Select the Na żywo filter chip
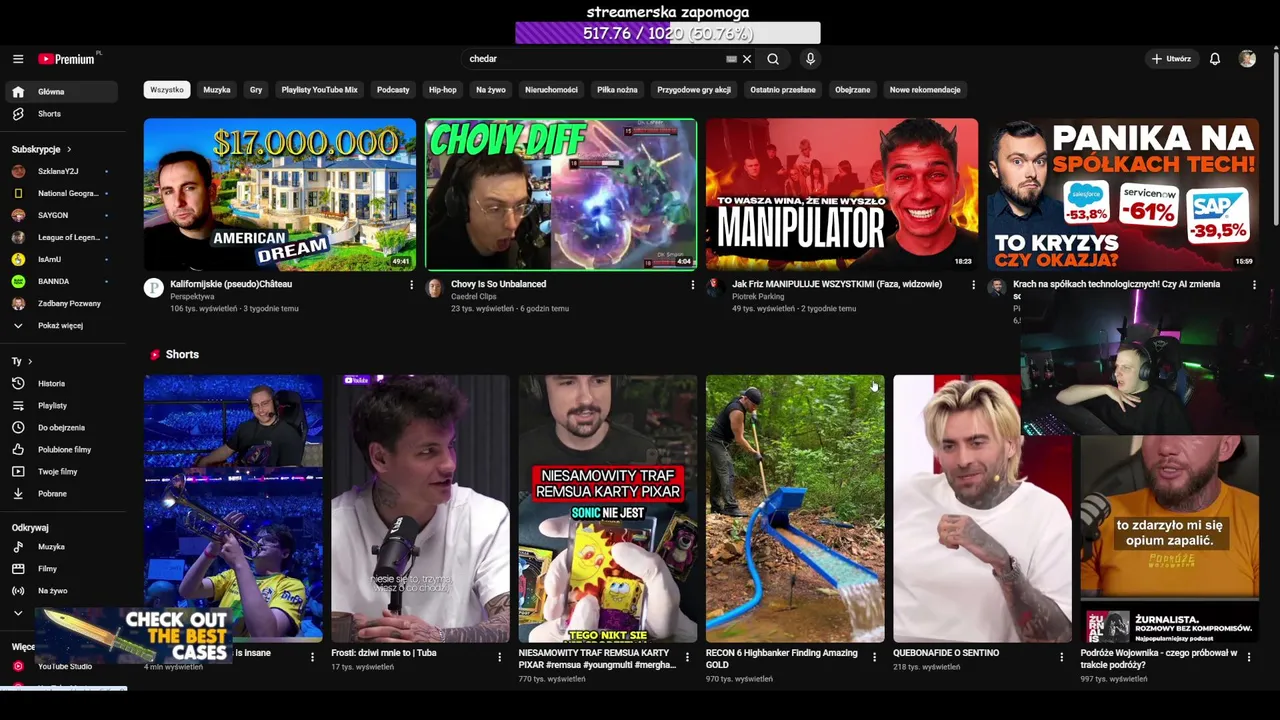This screenshot has height=720, width=1280. [x=491, y=90]
